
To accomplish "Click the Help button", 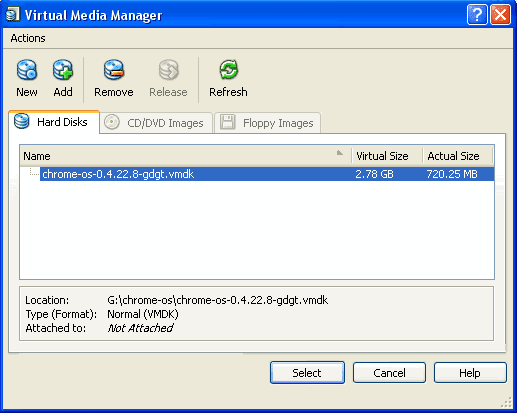I will click(470, 373).
